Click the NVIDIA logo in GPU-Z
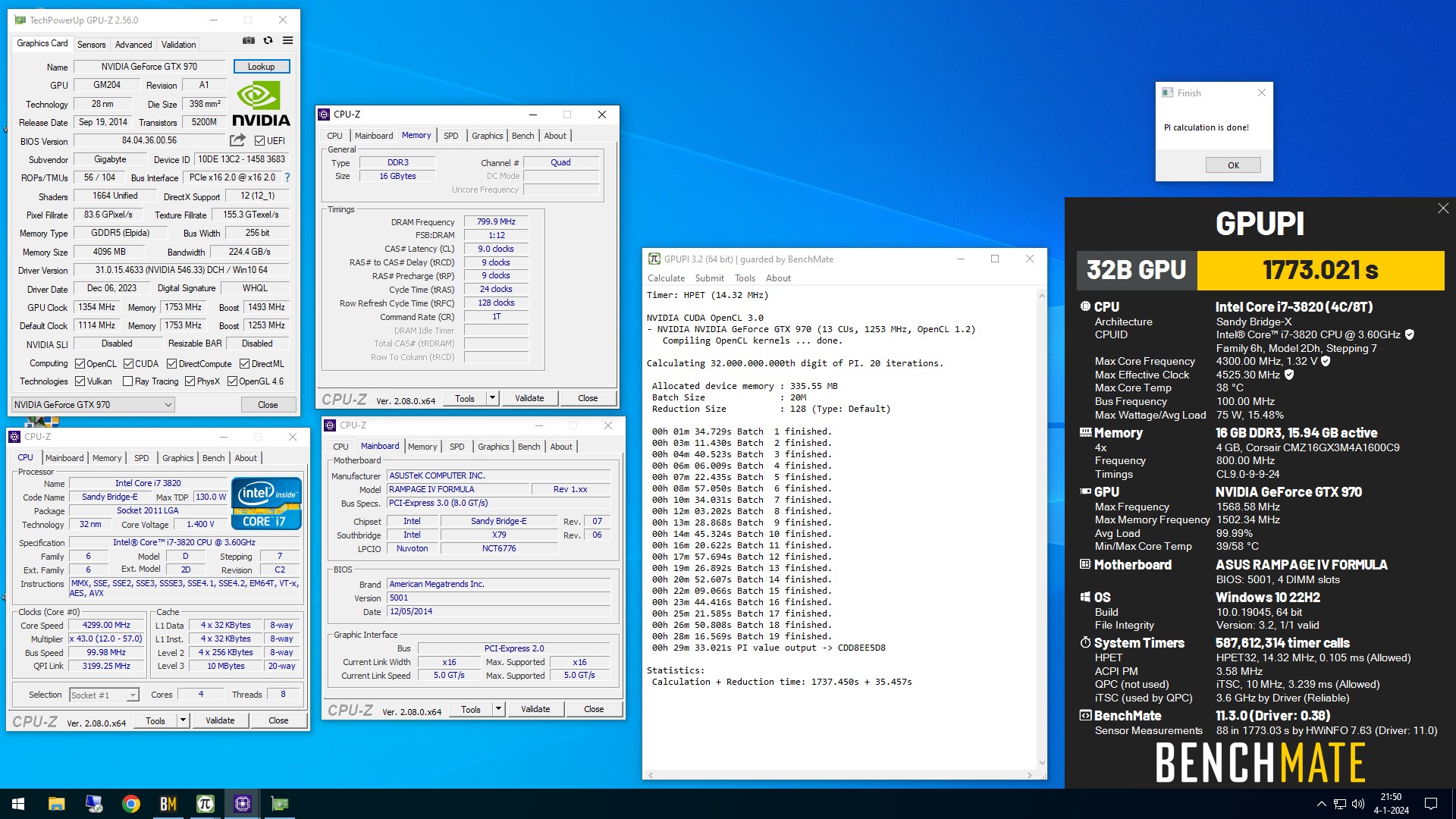The width and height of the screenshot is (1456, 819). (261, 105)
